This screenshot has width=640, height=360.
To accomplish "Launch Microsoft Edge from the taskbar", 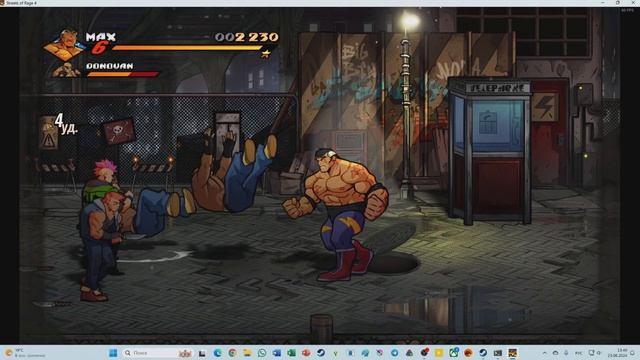I will click(217, 353).
